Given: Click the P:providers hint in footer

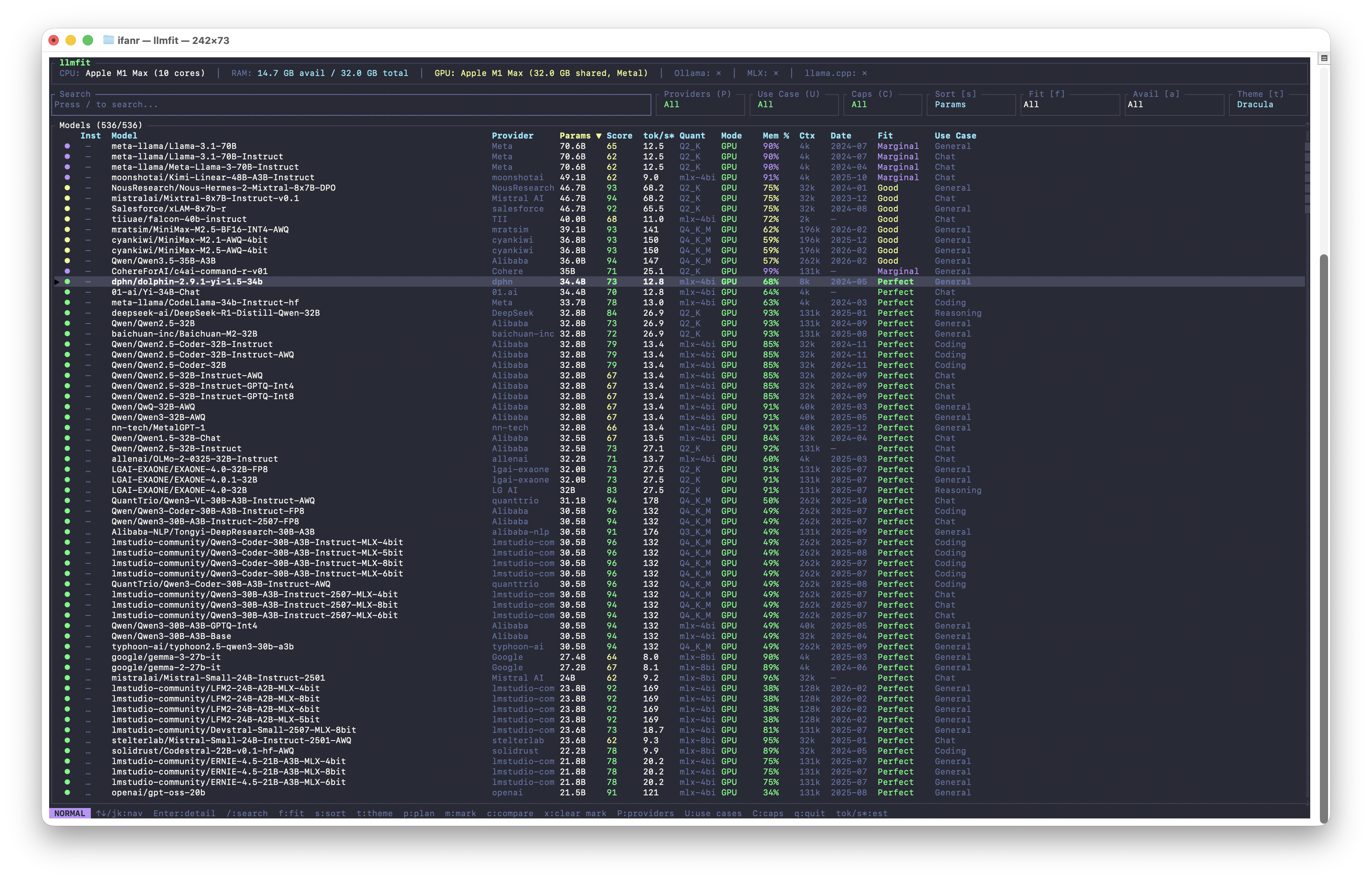Looking at the screenshot, I should [645, 814].
